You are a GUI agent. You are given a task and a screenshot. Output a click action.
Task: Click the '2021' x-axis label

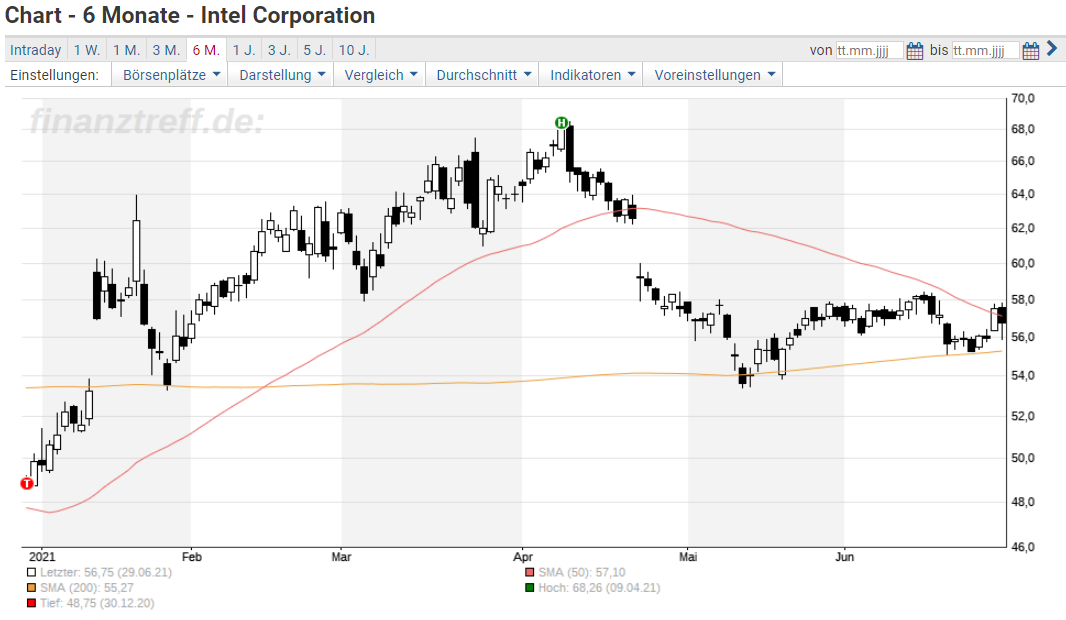click(42, 557)
